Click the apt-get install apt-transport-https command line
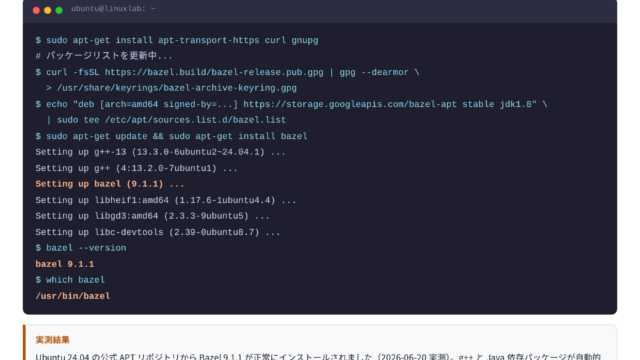Screen dimensions: 640x360 point(177,40)
